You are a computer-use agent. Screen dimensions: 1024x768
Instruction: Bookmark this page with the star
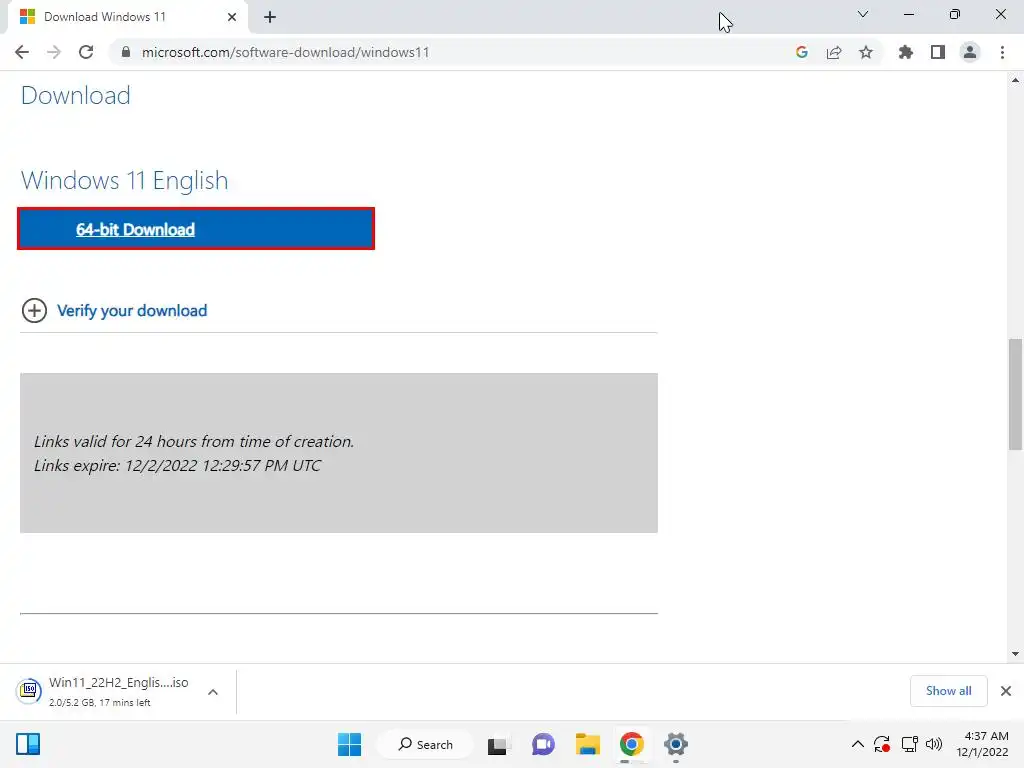866,52
